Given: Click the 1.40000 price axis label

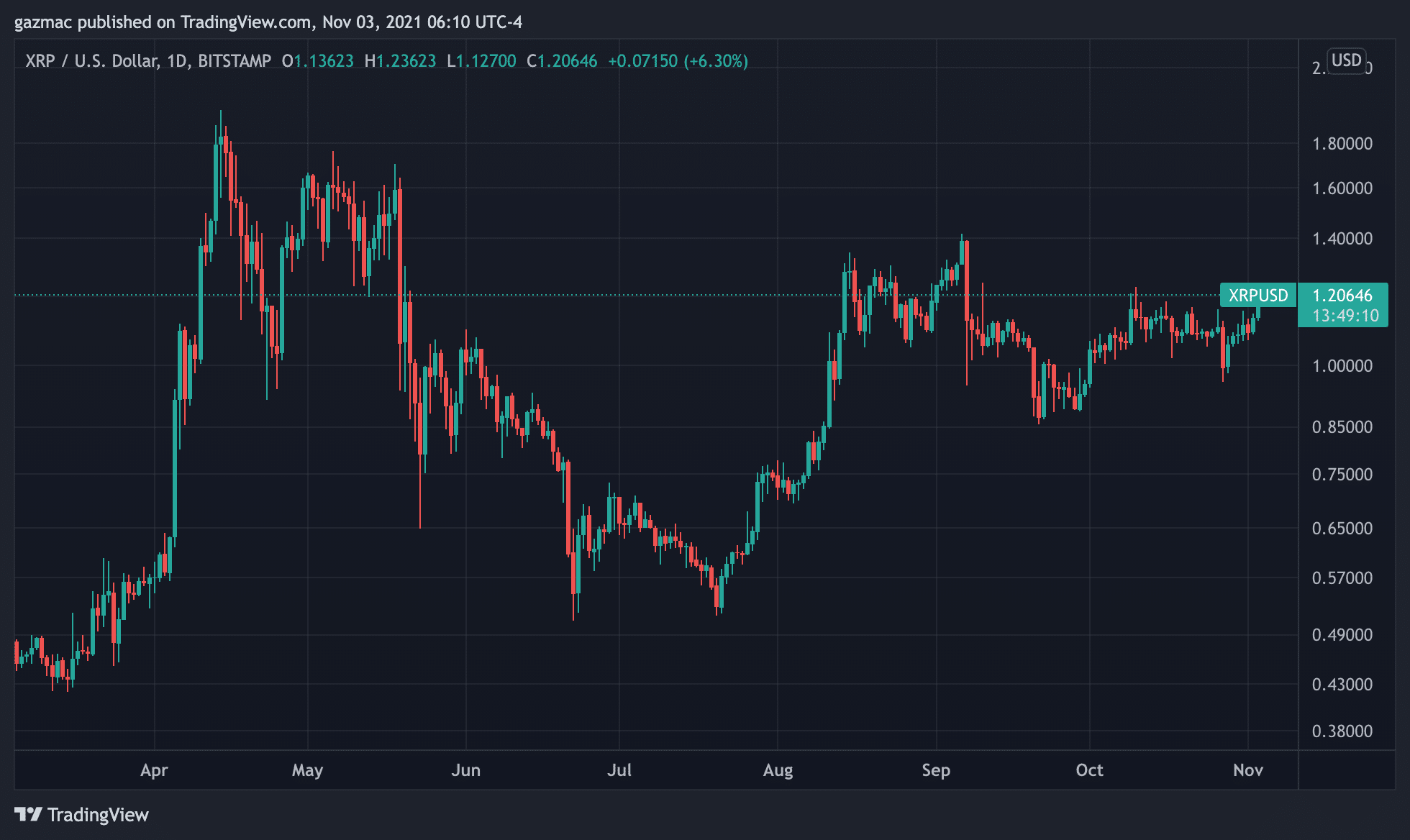Looking at the screenshot, I should coord(1342,239).
